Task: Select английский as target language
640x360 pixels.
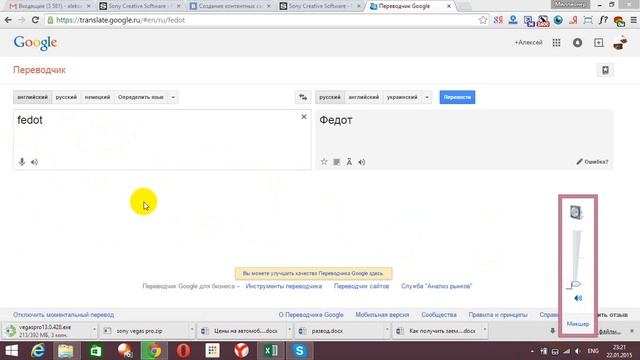Action: pos(364,97)
